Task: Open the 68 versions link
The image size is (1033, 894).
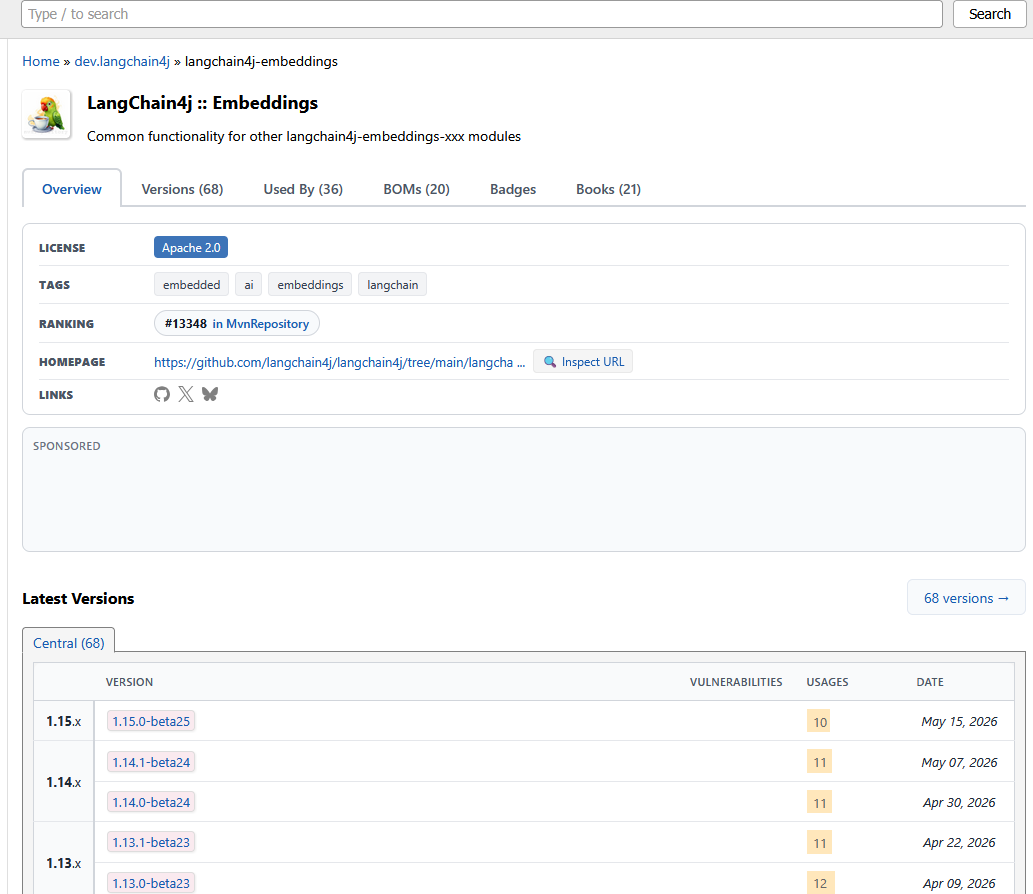Action: pyautogui.click(x=966, y=598)
